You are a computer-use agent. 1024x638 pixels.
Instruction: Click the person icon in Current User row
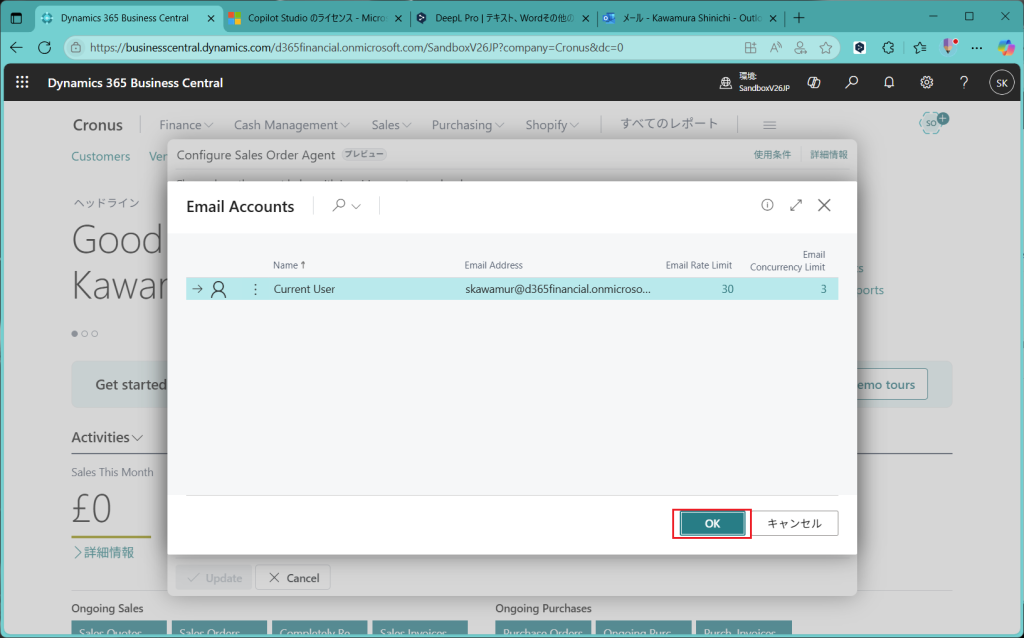tap(219, 289)
